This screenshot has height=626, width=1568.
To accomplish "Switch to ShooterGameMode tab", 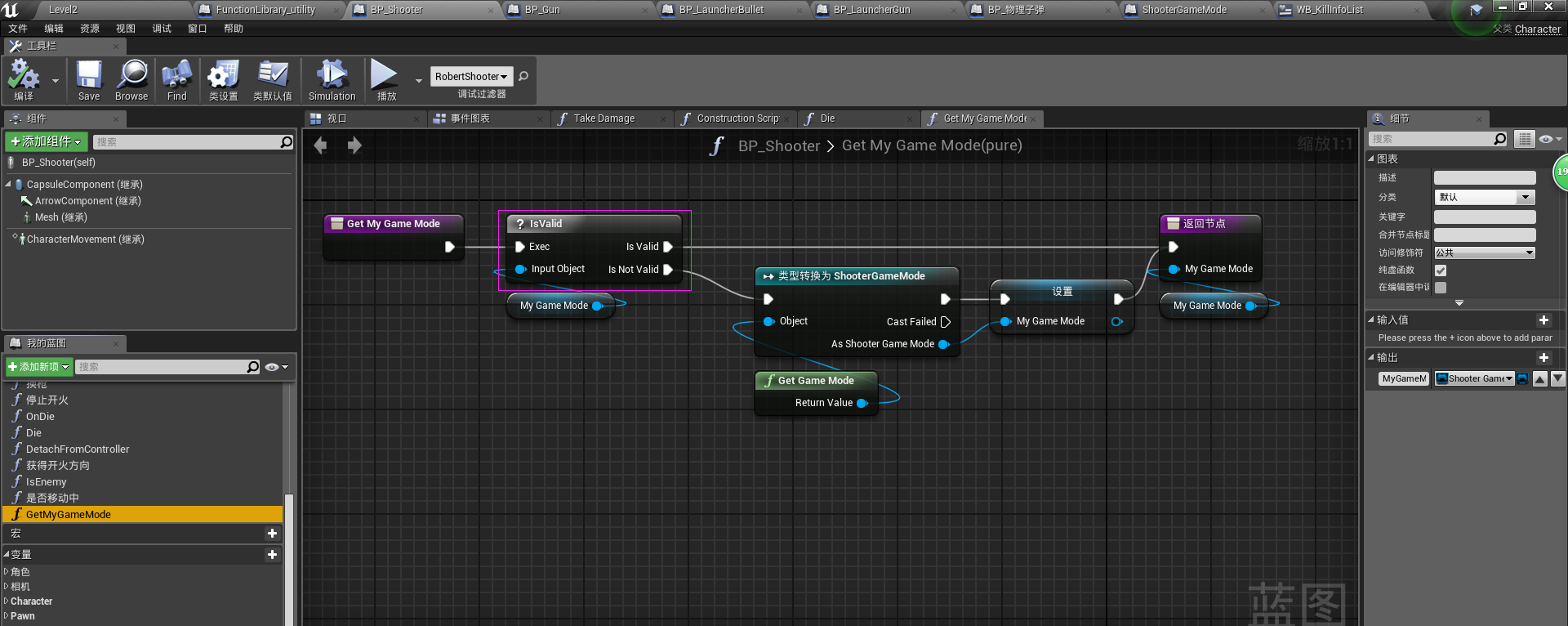I will [1194, 10].
